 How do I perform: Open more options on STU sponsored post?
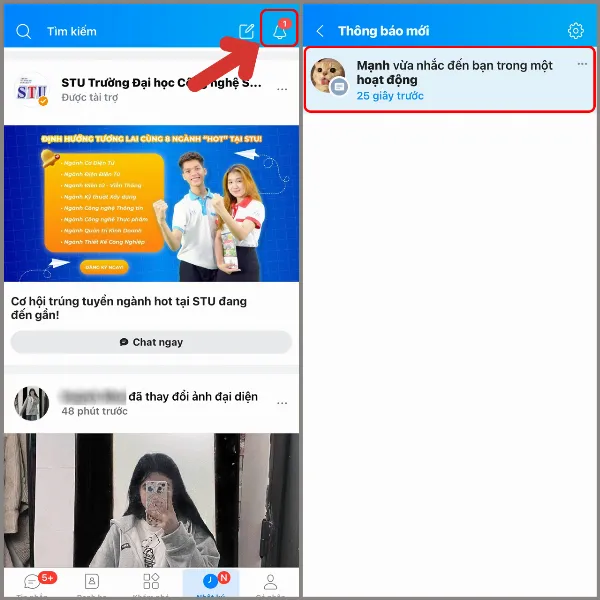click(x=282, y=90)
